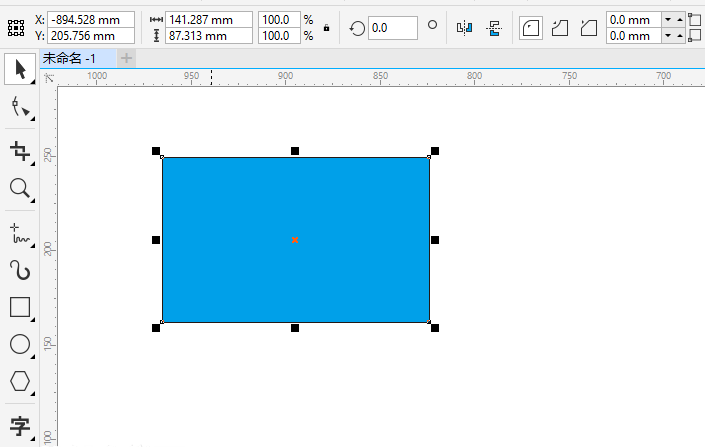Click the bottom-right corner radius box icon
The height and width of the screenshot is (447, 705).
695,36
